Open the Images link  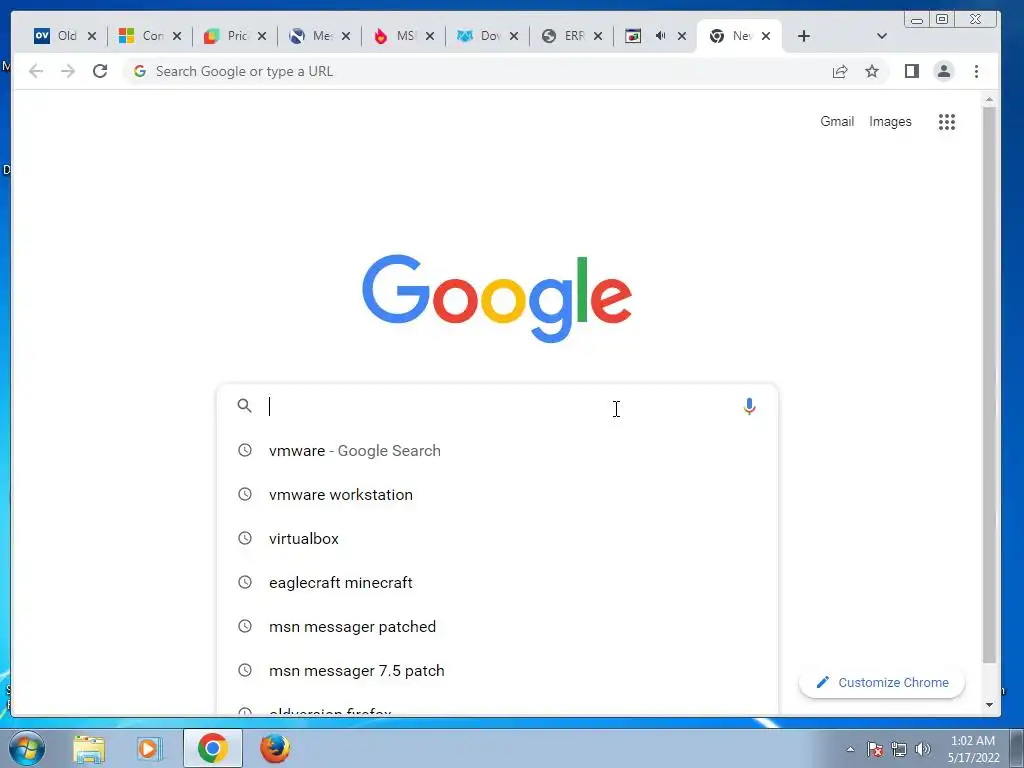890,121
